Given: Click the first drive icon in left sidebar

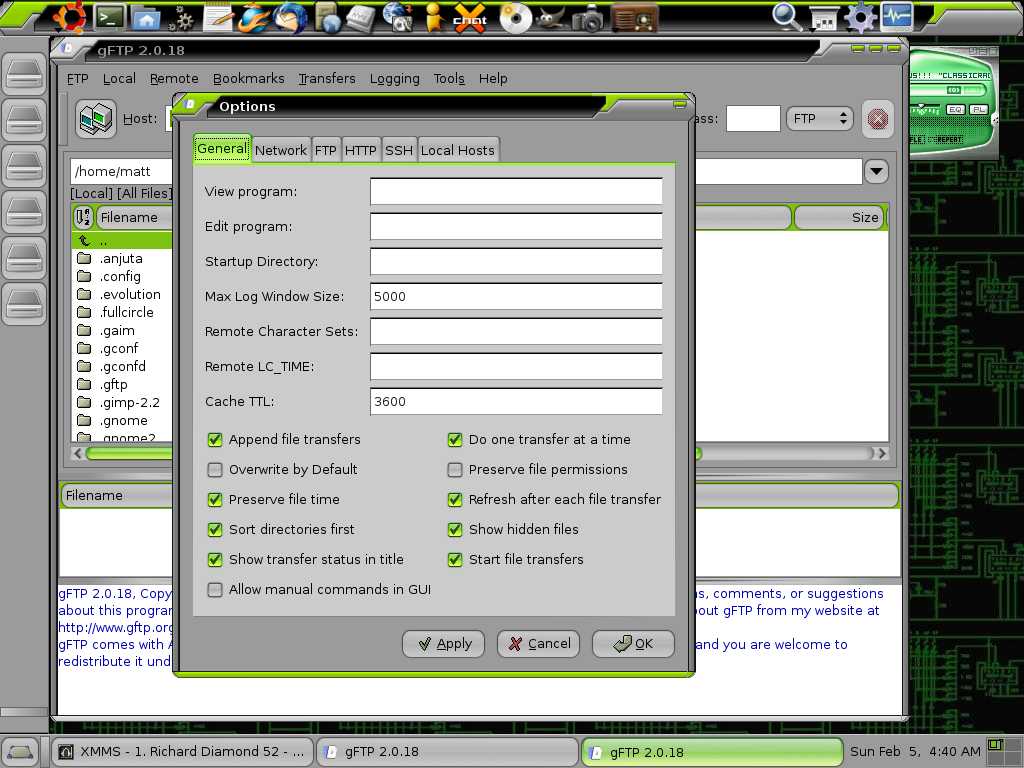Looking at the screenshot, I should (24, 74).
